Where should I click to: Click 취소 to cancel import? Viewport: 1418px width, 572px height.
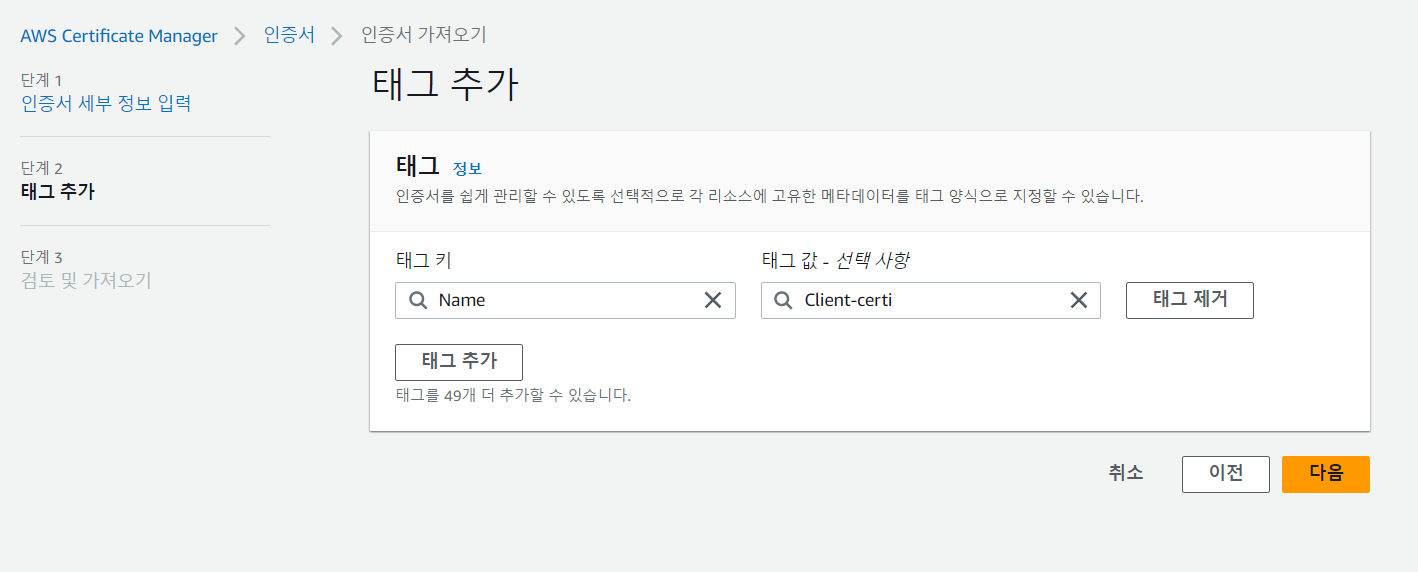tap(1126, 474)
